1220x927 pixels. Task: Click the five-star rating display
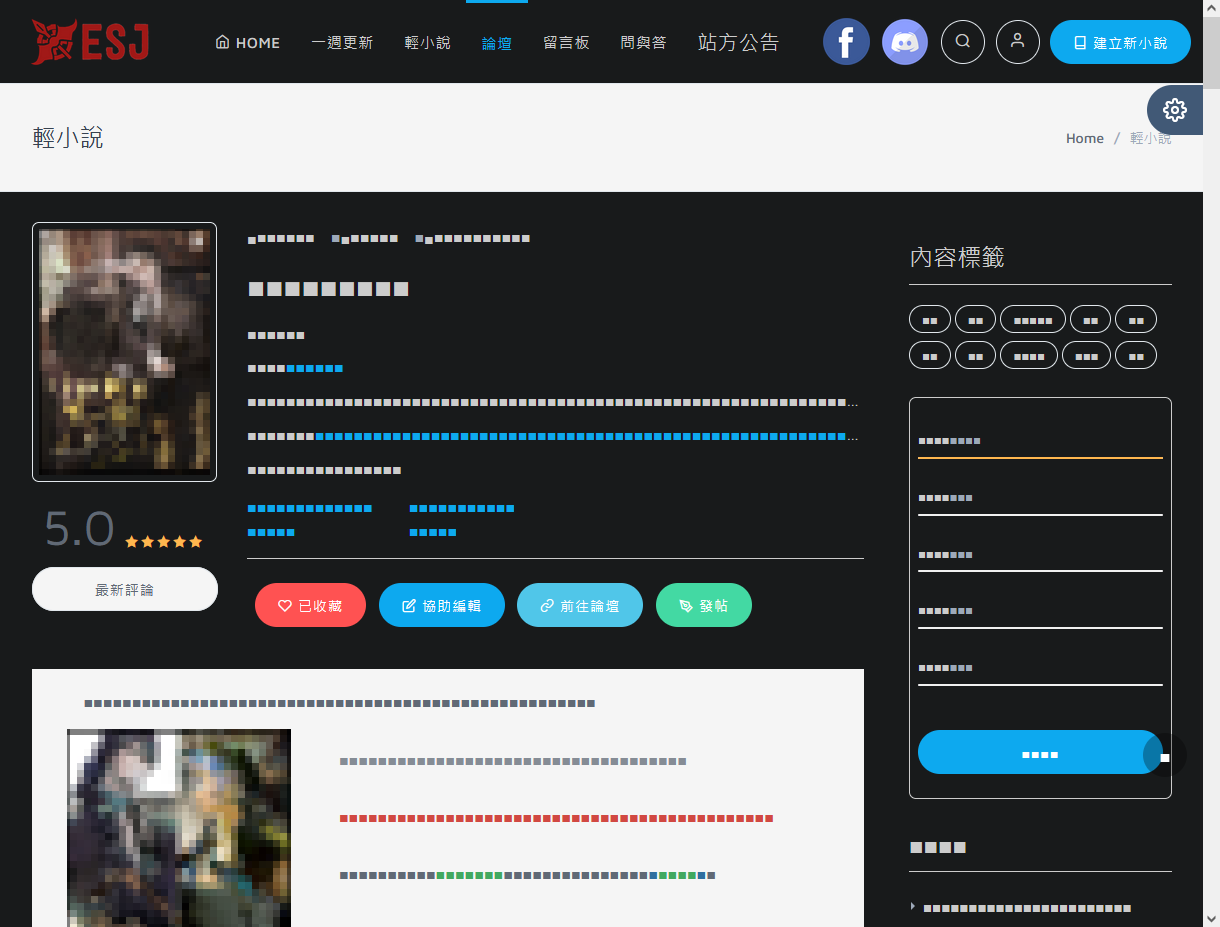[163, 542]
